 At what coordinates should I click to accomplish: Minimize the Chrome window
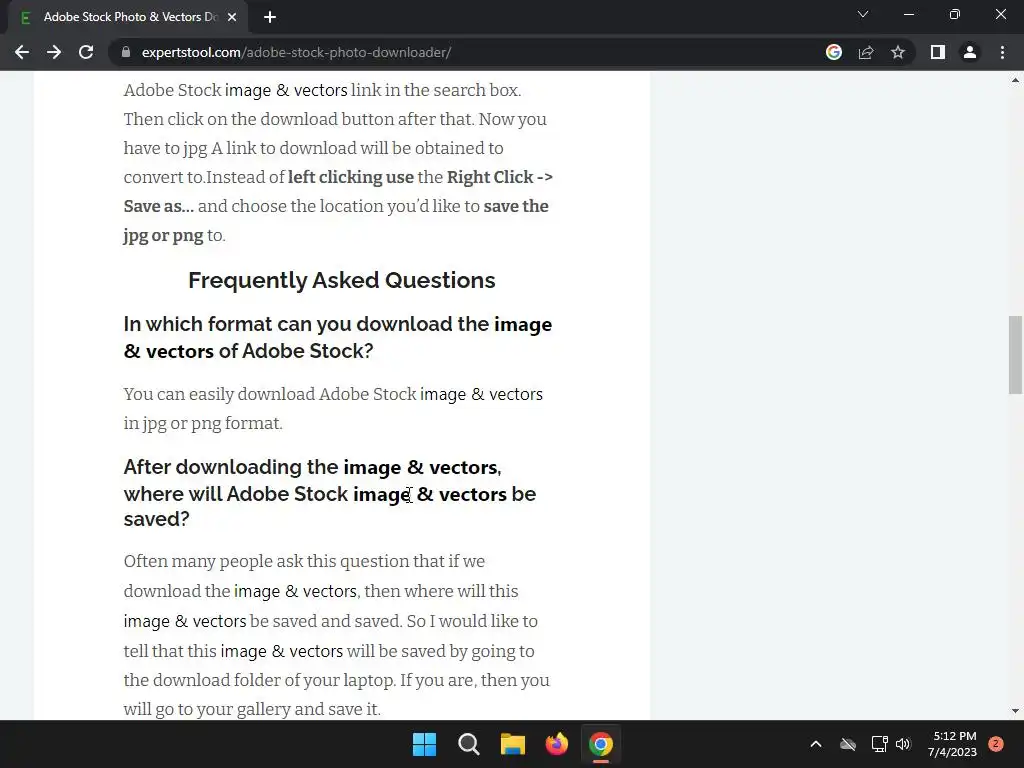pyautogui.click(x=908, y=14)
